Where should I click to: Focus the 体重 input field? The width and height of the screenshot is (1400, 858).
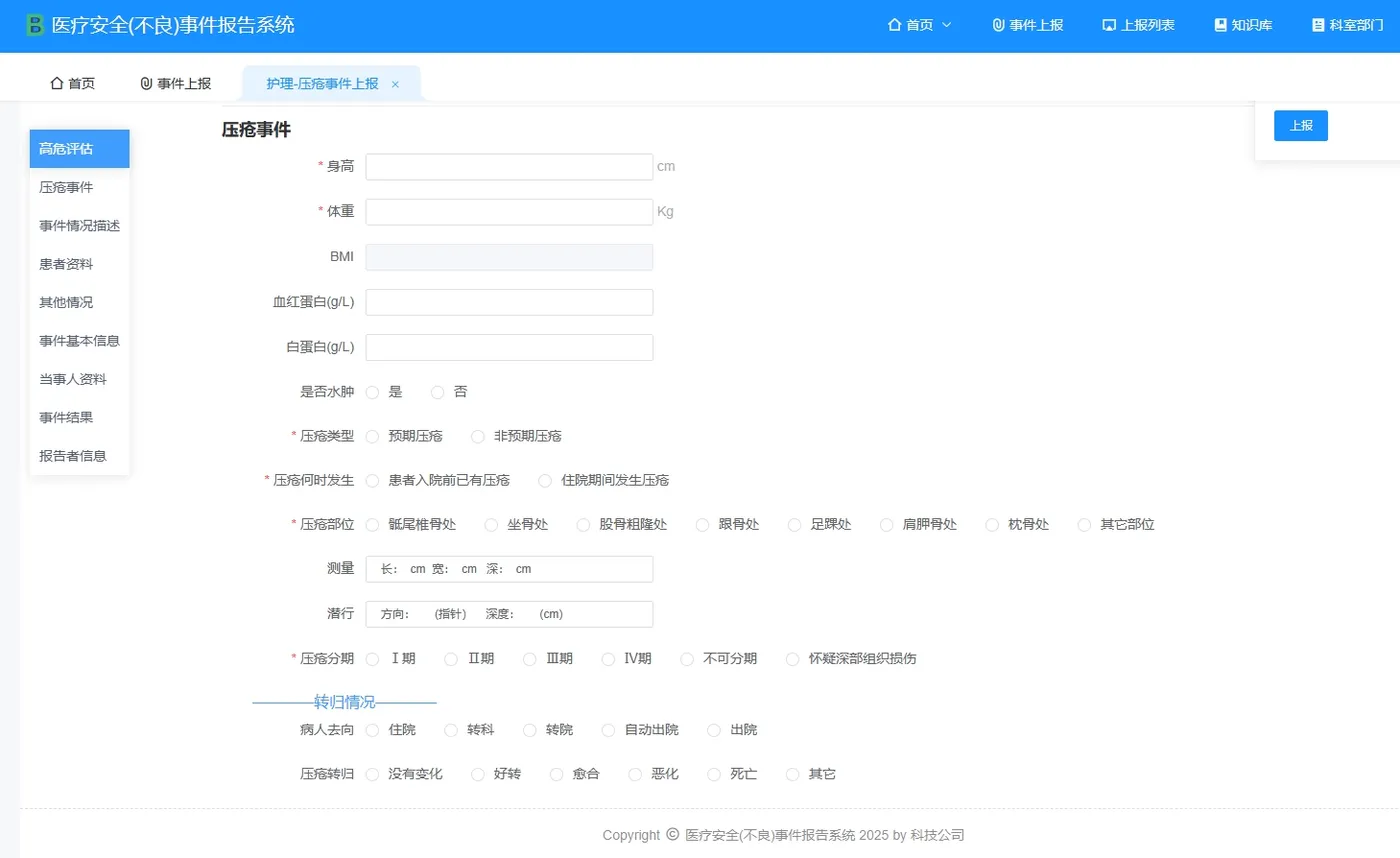(x=509, y=212)
